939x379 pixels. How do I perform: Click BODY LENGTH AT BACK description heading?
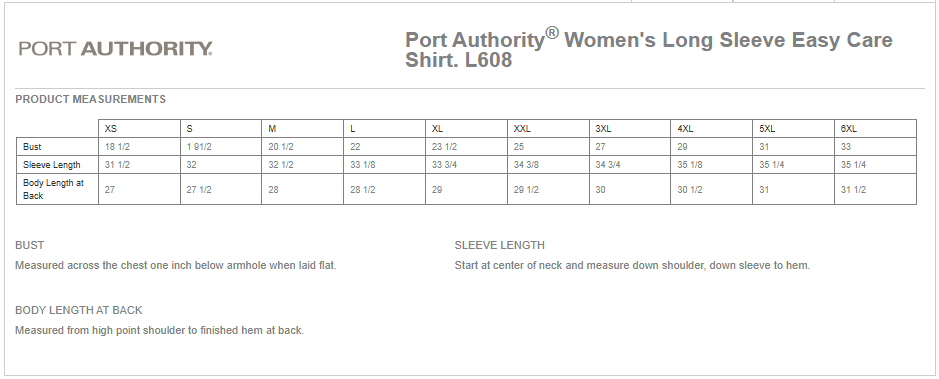78,310
